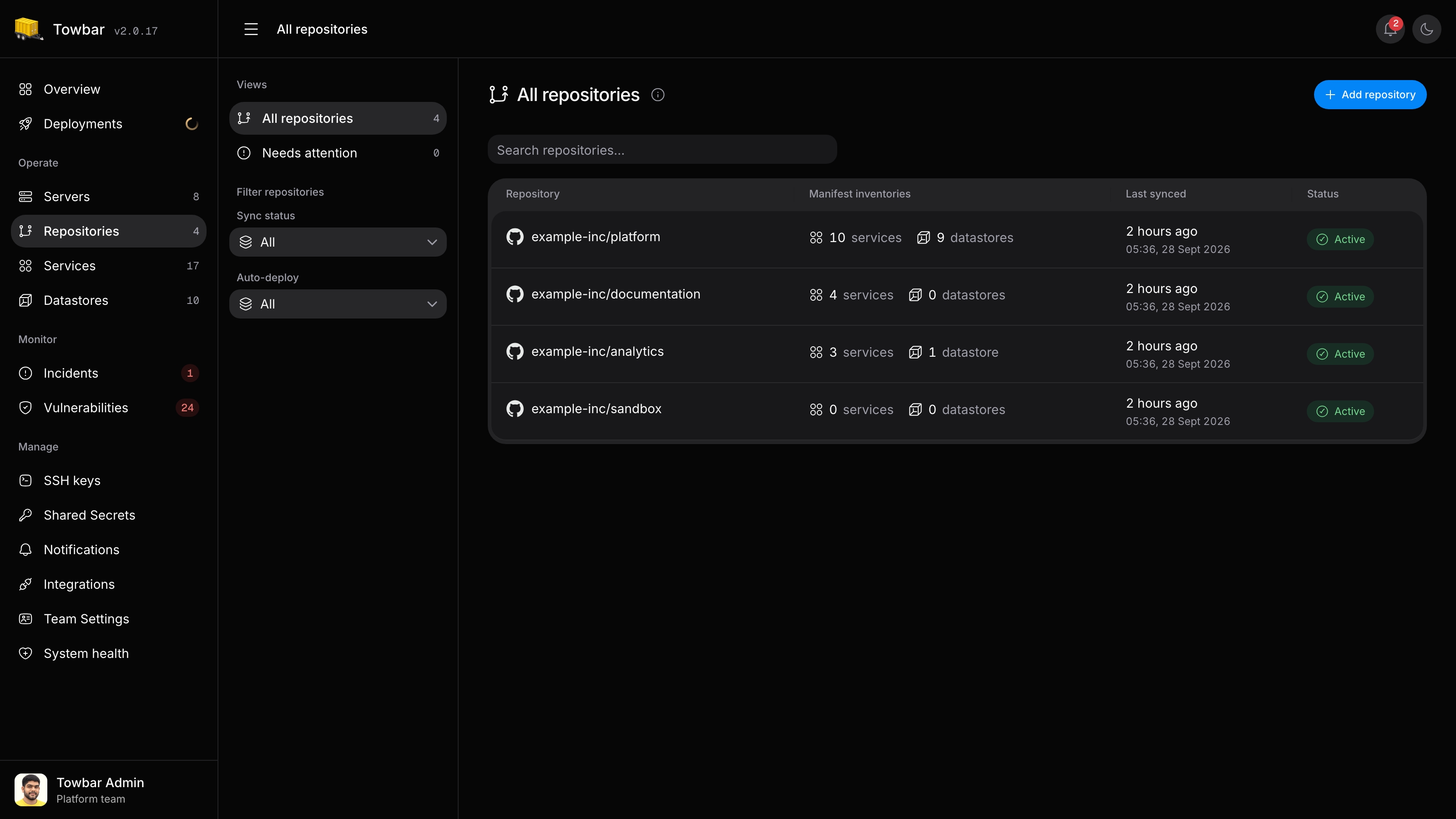Focus the Search repositories field
The height and width of the screenshot is (819, 1456).
(x=662, y=150)
